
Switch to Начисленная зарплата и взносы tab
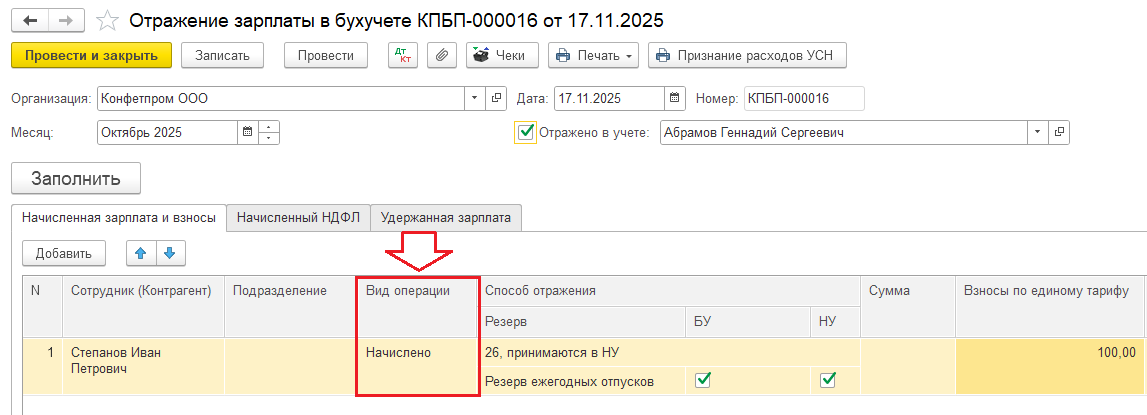(x=119, y=217)
